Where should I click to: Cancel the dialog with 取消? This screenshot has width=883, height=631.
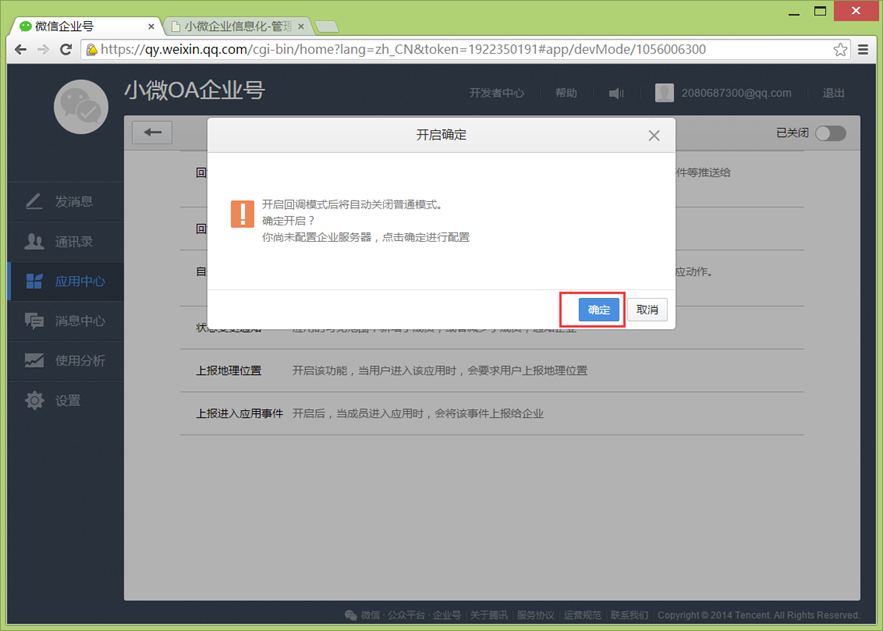[647, 310]
